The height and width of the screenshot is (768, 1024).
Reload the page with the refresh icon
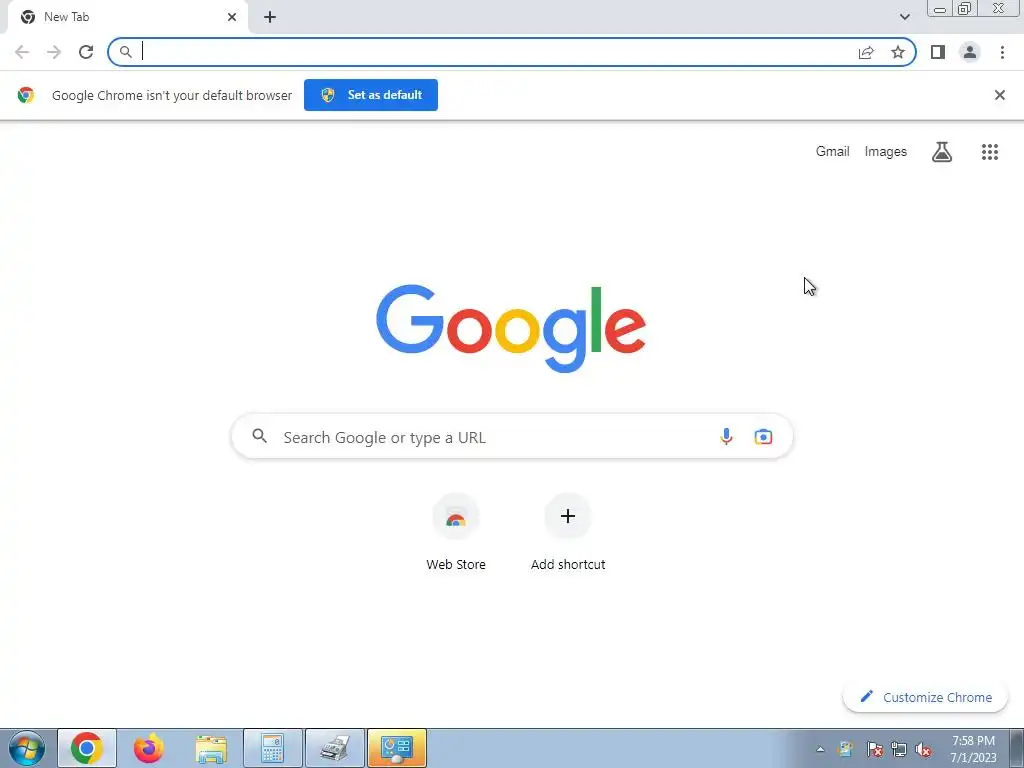pos(86,52)
